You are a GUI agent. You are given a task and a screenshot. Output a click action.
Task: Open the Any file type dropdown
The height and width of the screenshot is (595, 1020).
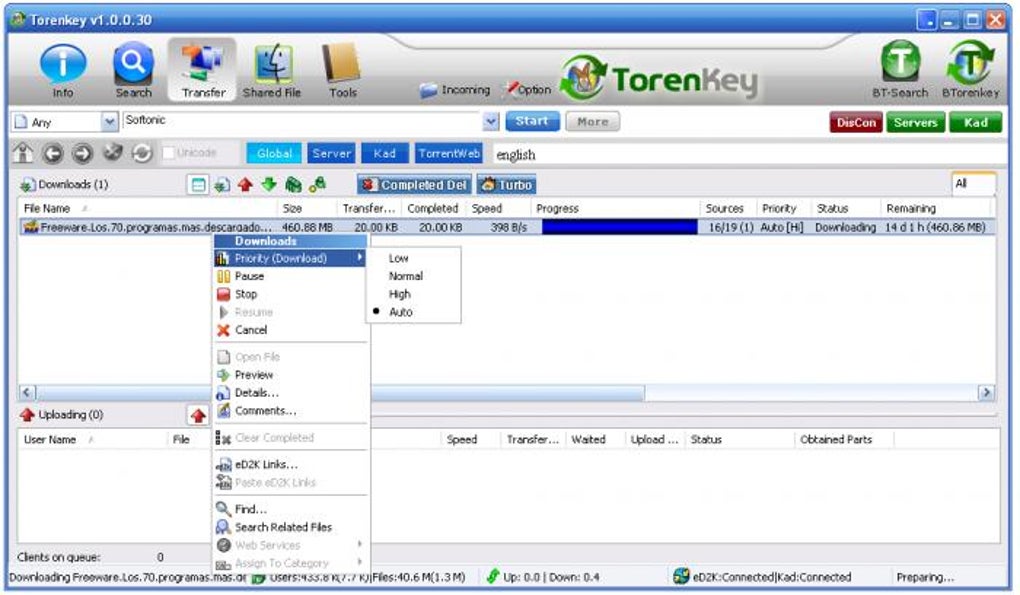[109, 122]
